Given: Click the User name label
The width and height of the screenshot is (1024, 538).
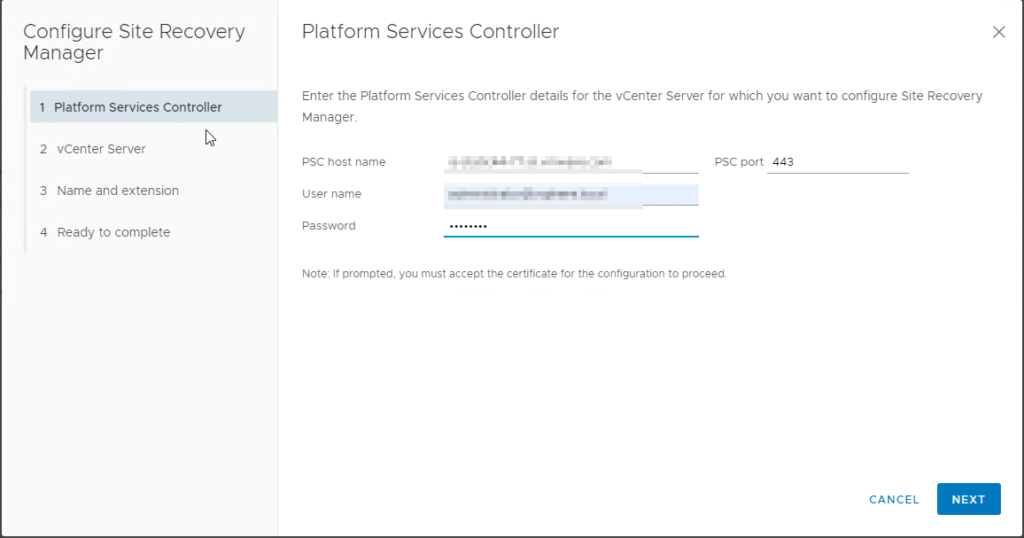Looking at the screenshot, I should 331,194.
